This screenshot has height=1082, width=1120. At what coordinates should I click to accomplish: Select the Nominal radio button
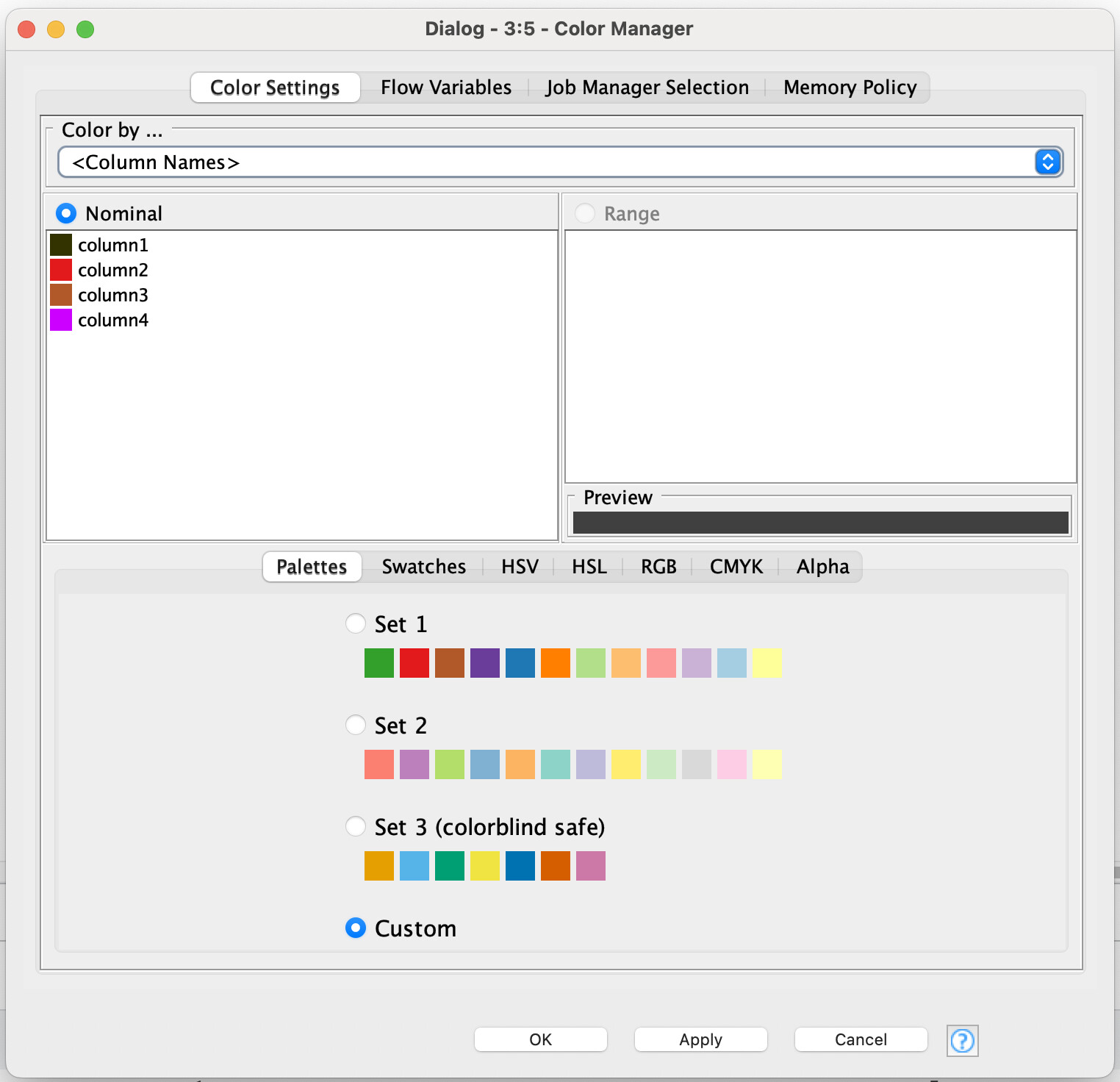(x=66, y=212)
